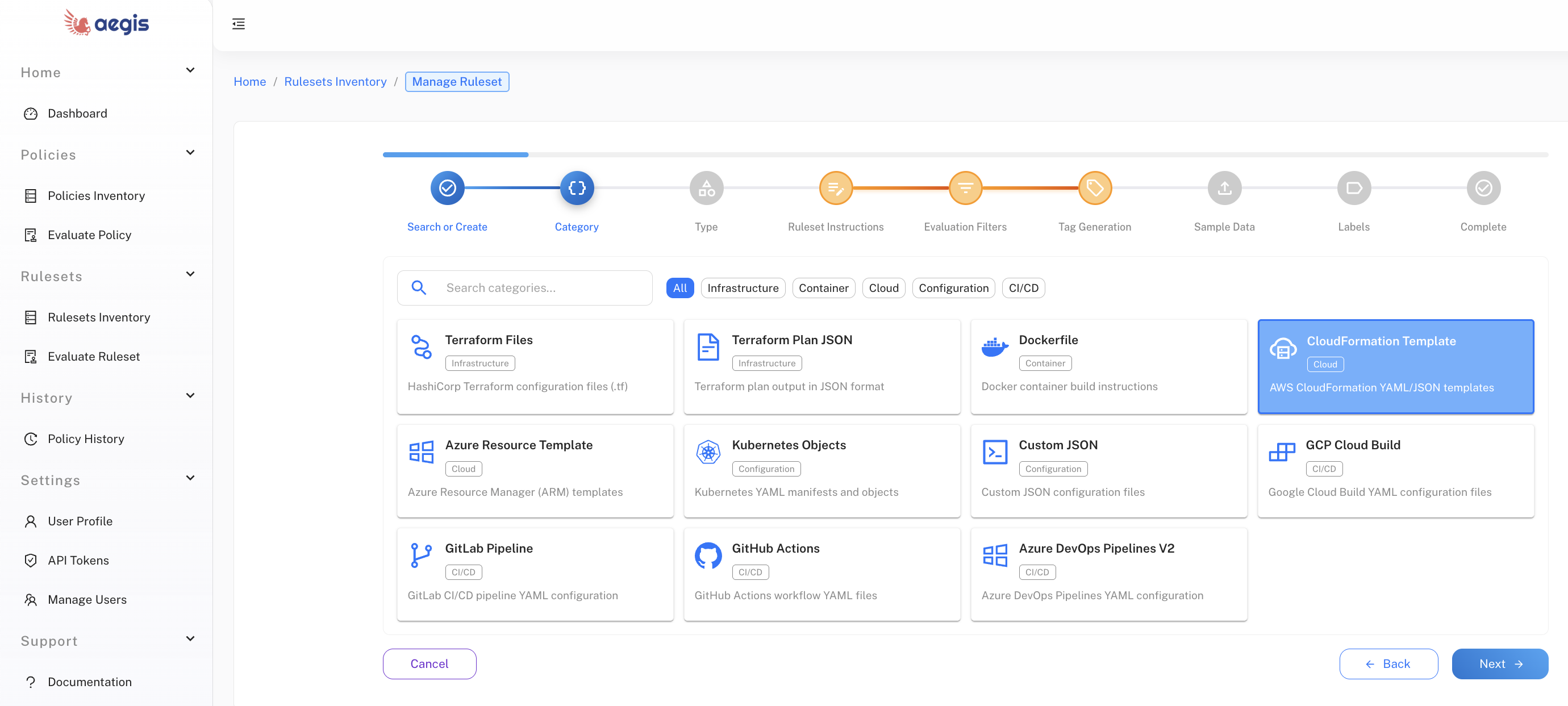Click the Home breadcrumb link
The image size is (1568, 706).
pyautogui.click(x=249, y=82)
